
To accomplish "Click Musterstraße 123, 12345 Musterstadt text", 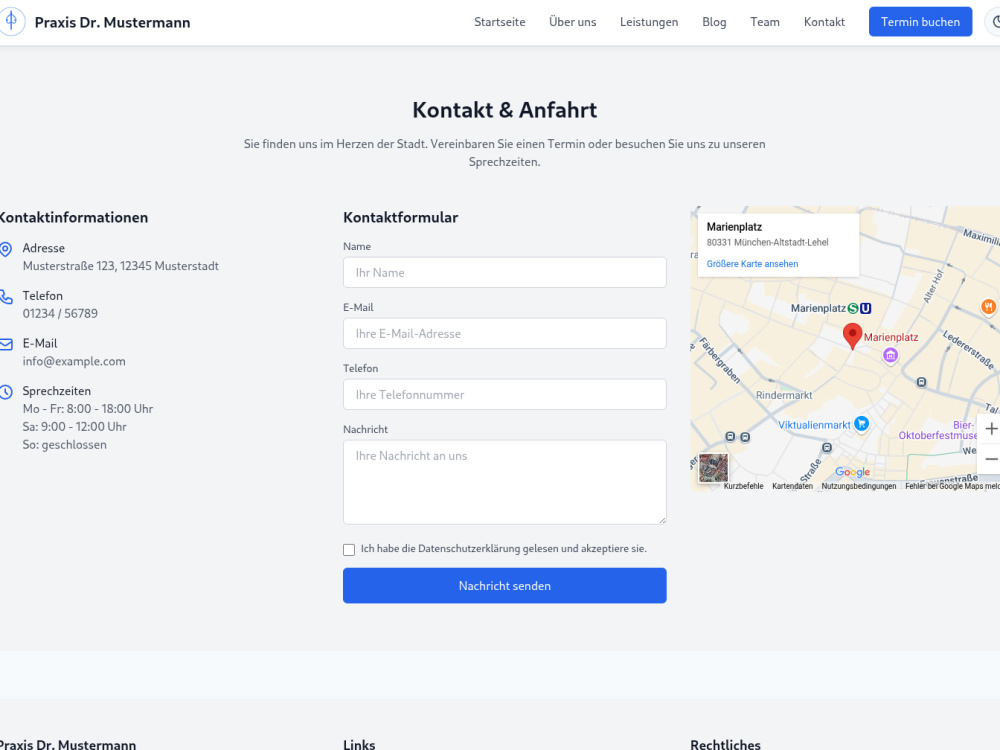I will [121, 266].
